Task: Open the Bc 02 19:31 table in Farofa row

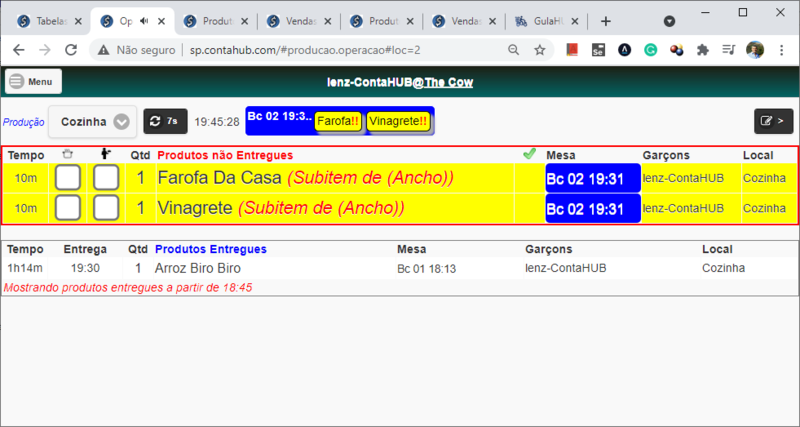Action: tap(593, 178)
